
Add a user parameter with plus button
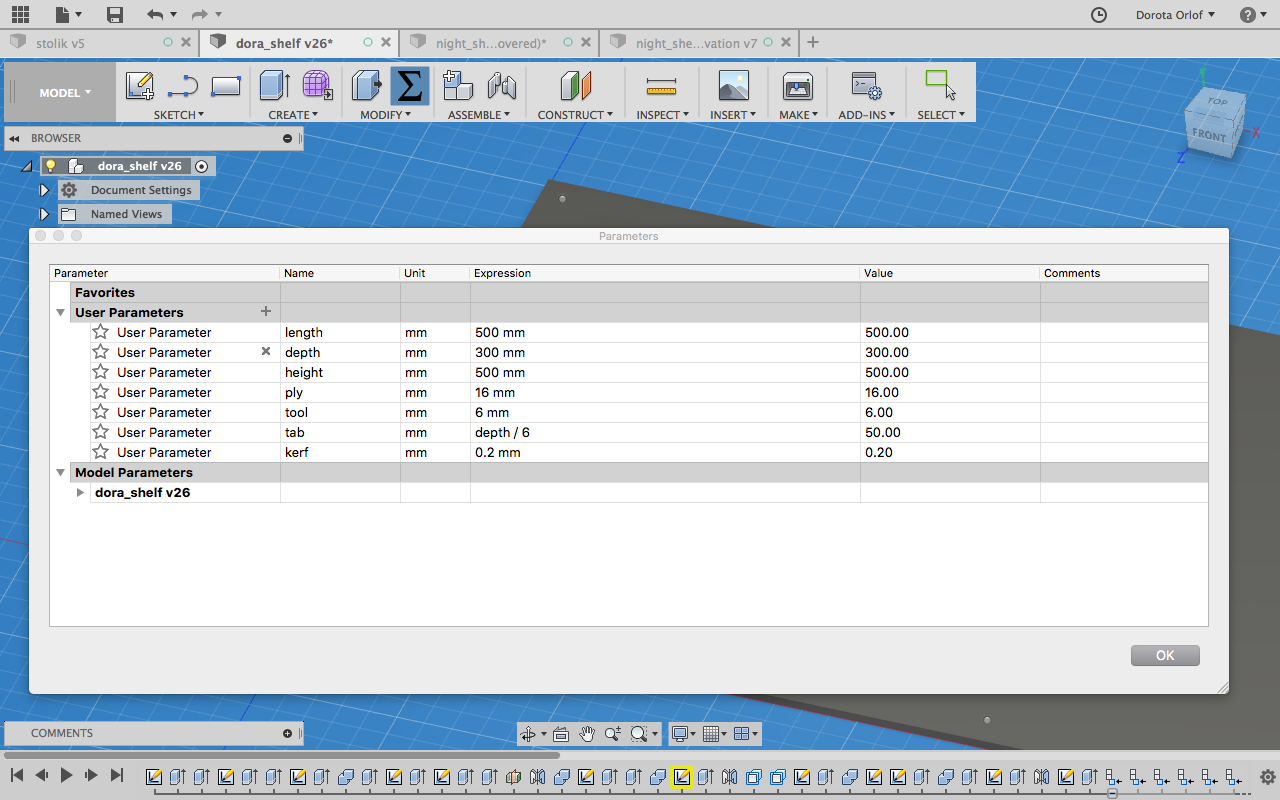pyautogui.click(x=266, y=312)
